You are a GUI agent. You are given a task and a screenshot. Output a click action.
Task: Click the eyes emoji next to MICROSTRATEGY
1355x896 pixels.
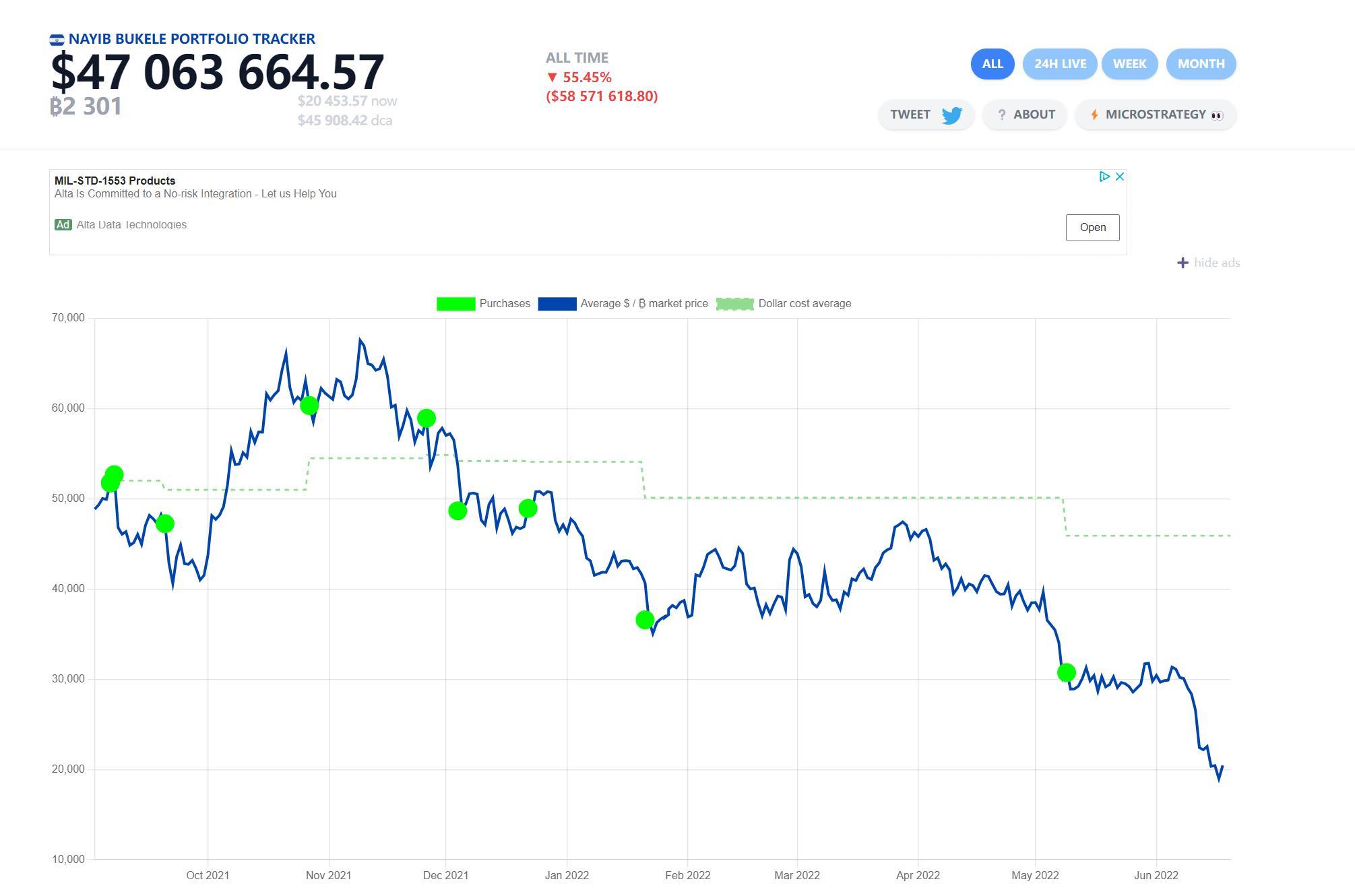pyautogui.click(x=1216, y=115)
